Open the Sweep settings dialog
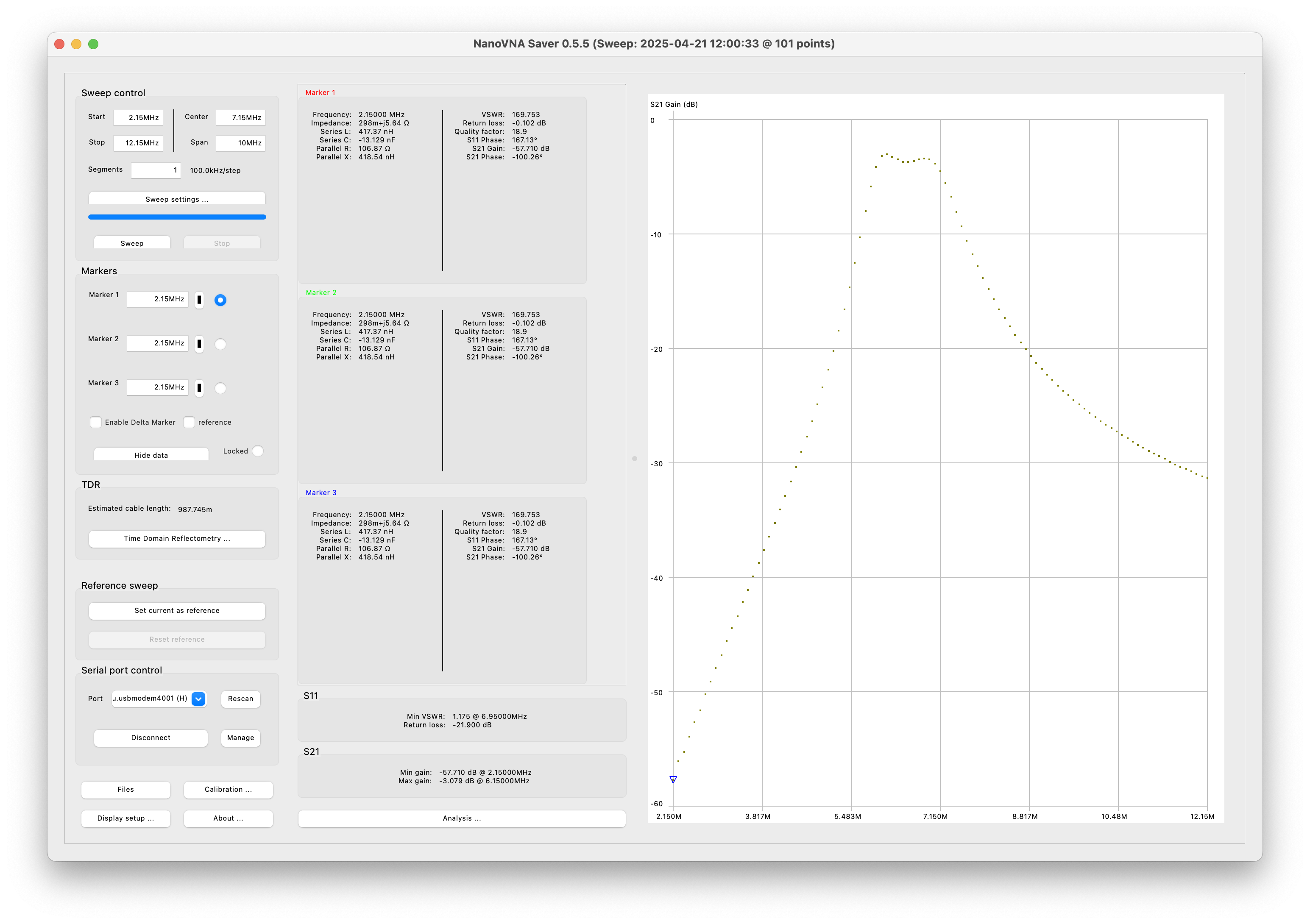This screenshot has width=1310, height=924. [177, 198]
